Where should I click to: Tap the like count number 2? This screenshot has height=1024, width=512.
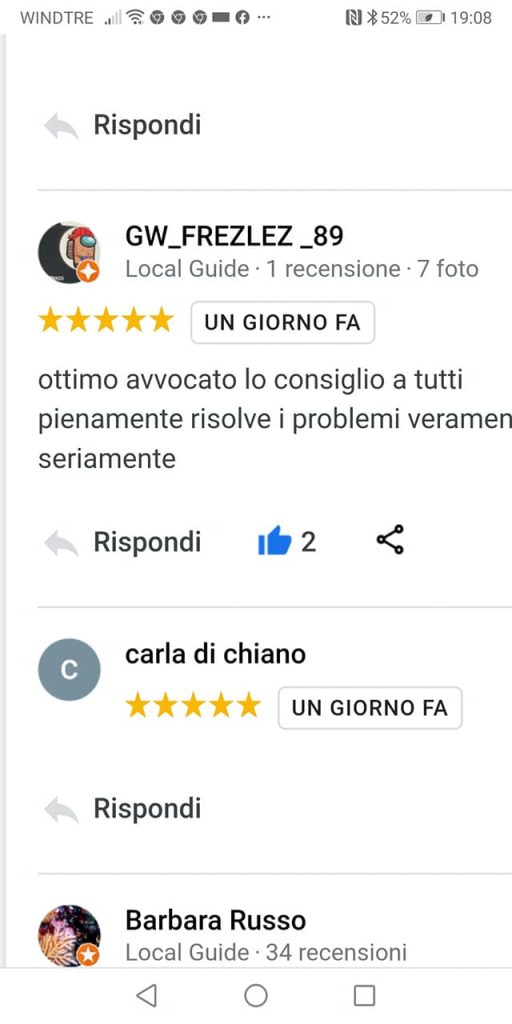309,542
